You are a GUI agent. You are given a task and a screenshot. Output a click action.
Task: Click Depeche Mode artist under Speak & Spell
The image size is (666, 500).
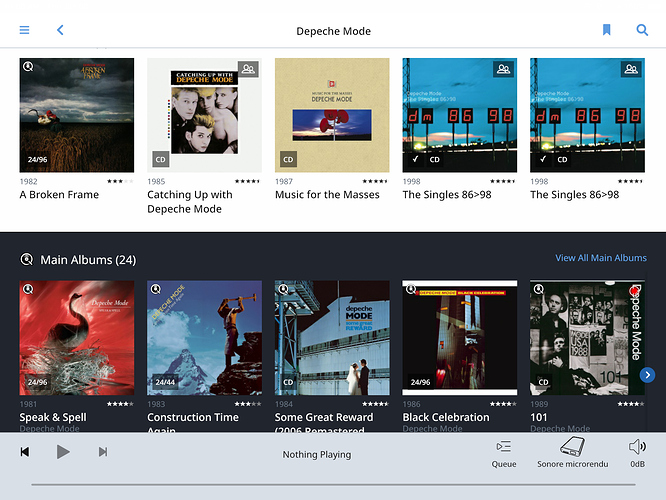49,428
